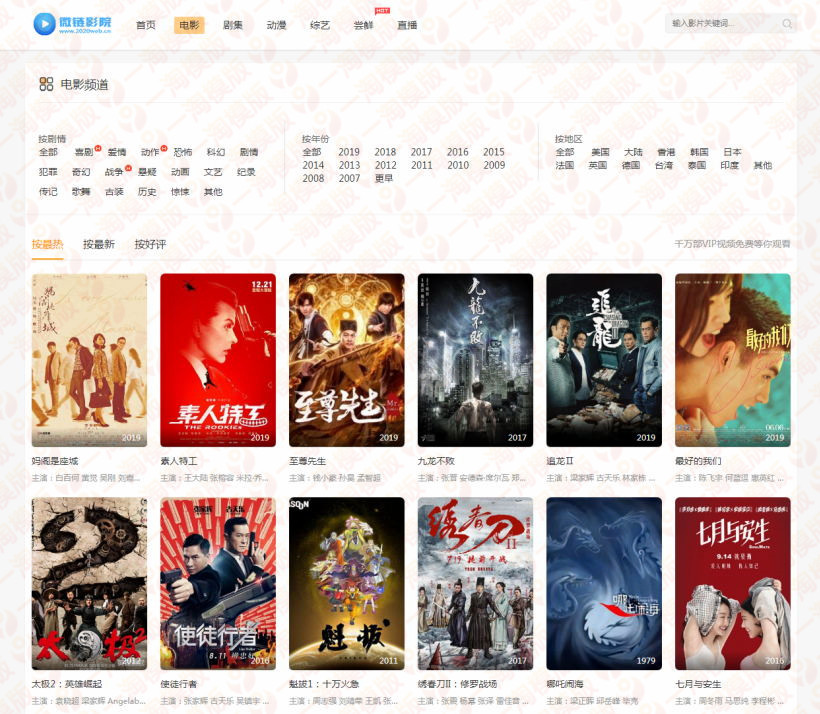Open the 九龙不败 movie poster

tap(475, 360)
